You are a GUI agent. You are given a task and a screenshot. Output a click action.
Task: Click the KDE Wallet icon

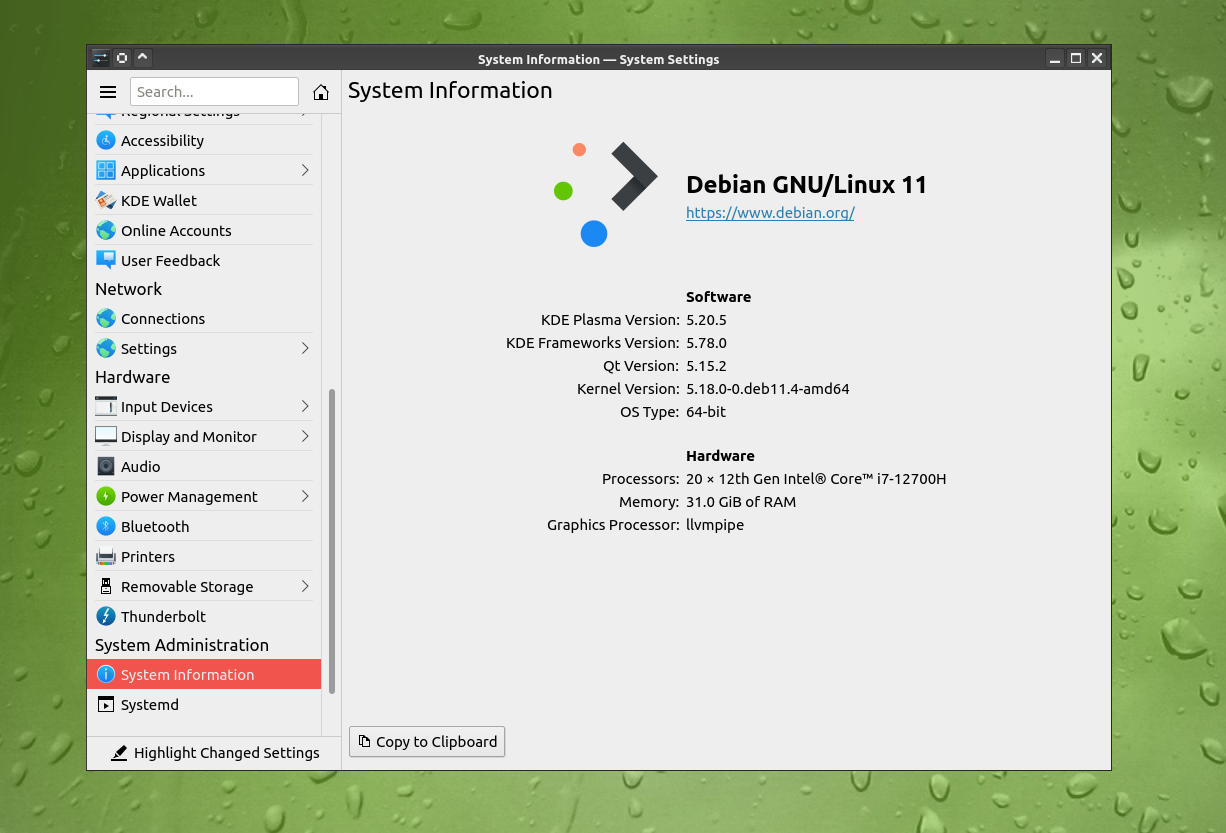click(106, 200)
